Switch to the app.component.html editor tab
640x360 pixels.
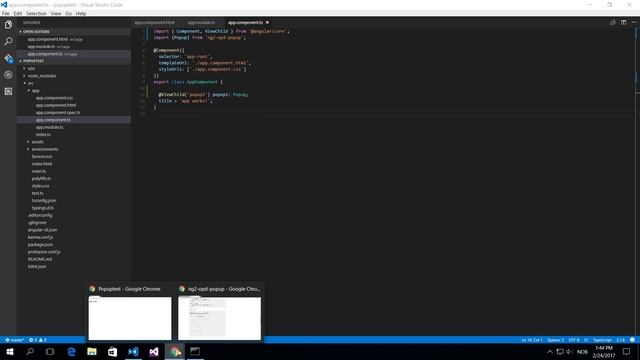[155, 22]
